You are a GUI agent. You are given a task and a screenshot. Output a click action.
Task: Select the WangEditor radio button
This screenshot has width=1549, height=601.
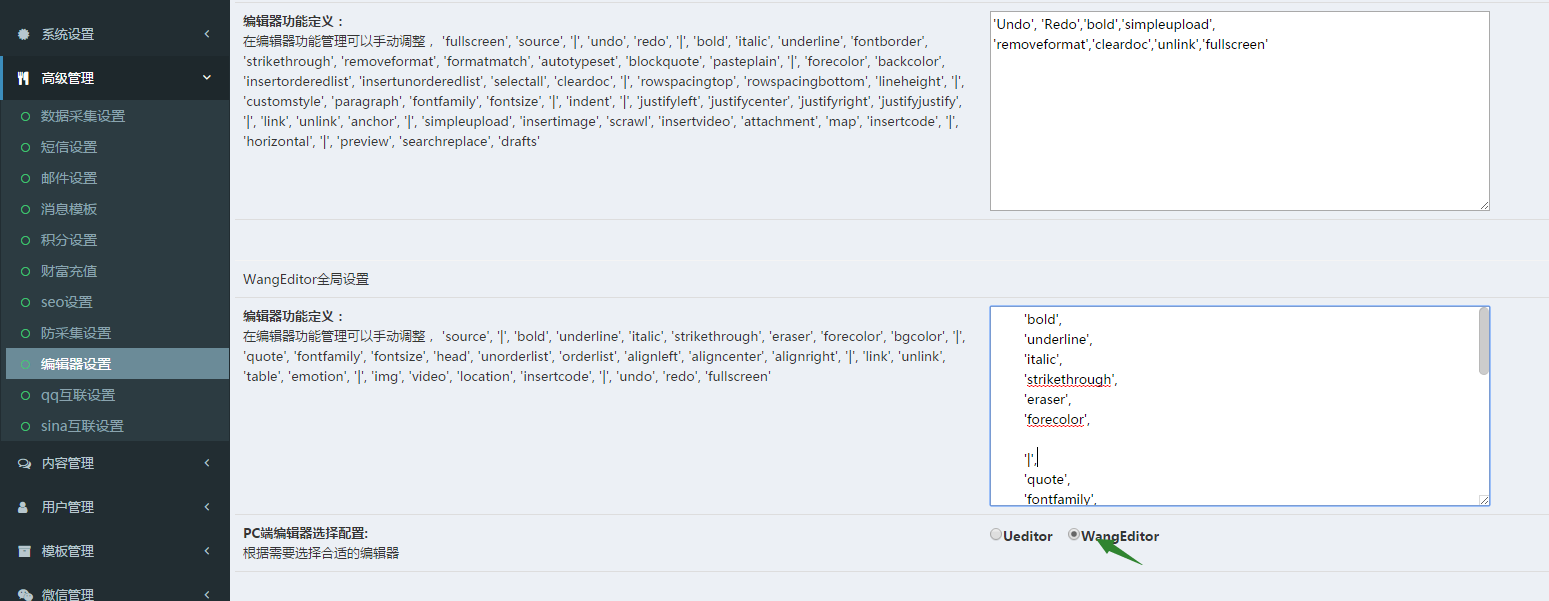(1074, 535)
